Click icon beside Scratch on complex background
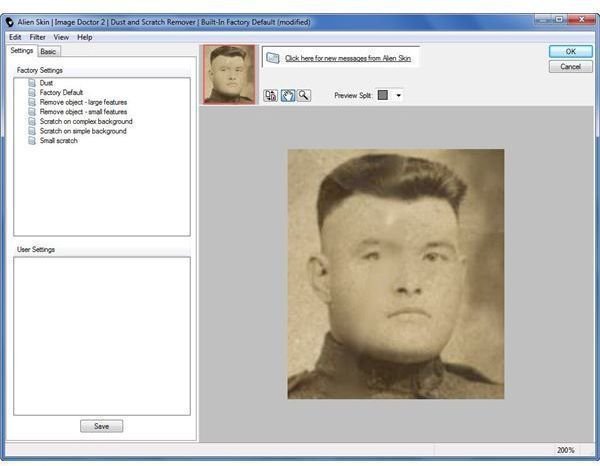This screenshot has width=600, height=466. pos(32,121)
